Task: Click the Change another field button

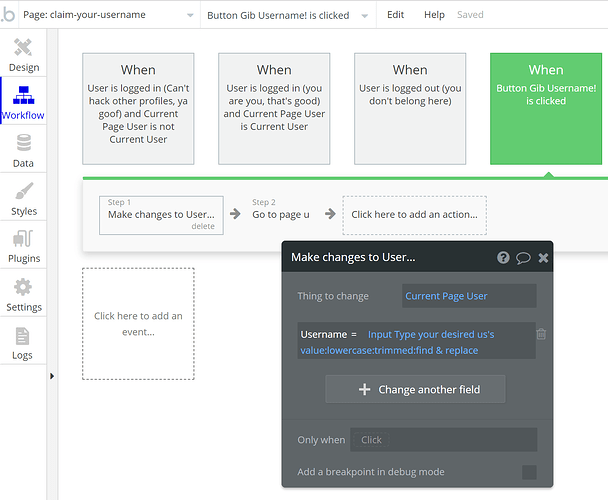Action: 415,389
